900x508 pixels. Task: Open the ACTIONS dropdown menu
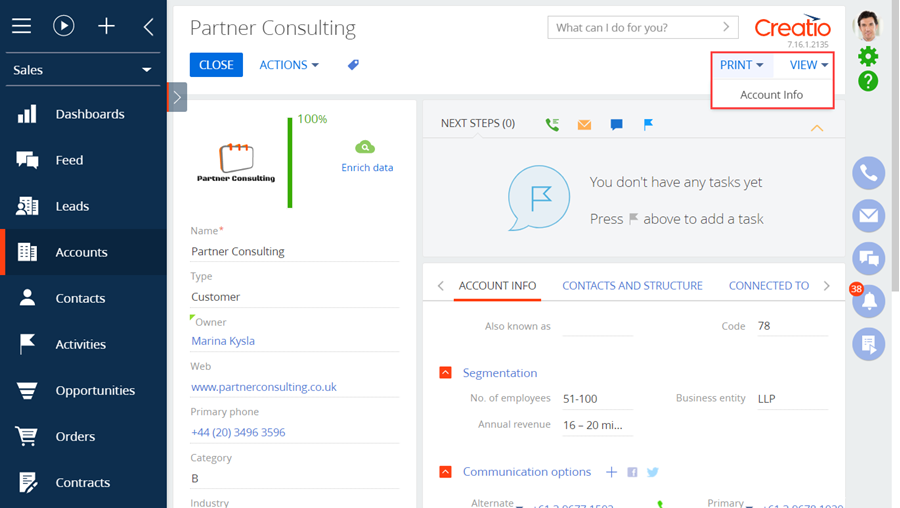(x=289, y=65)
